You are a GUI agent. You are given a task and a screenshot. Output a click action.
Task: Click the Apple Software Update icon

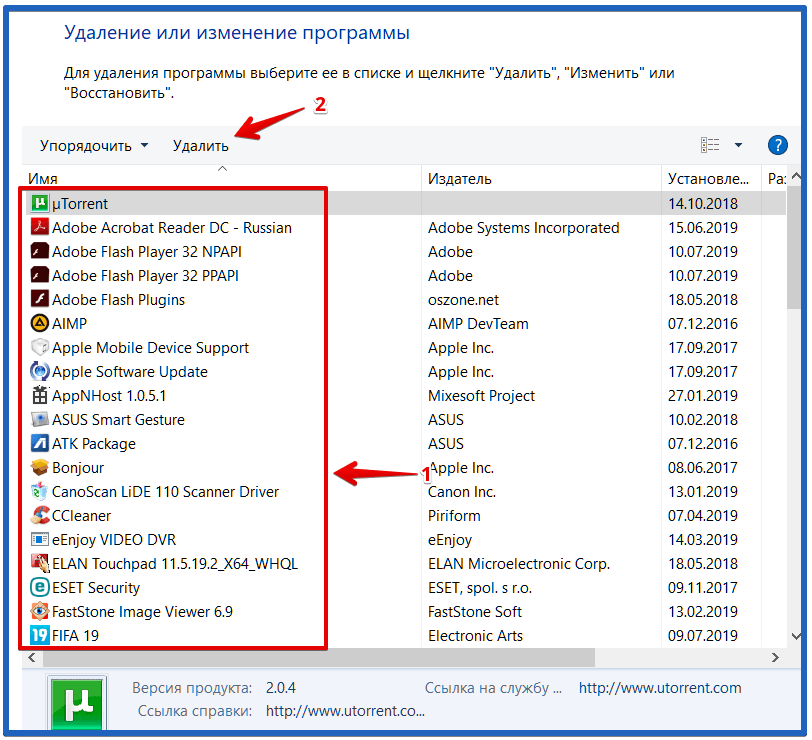(x=40, y=371)
